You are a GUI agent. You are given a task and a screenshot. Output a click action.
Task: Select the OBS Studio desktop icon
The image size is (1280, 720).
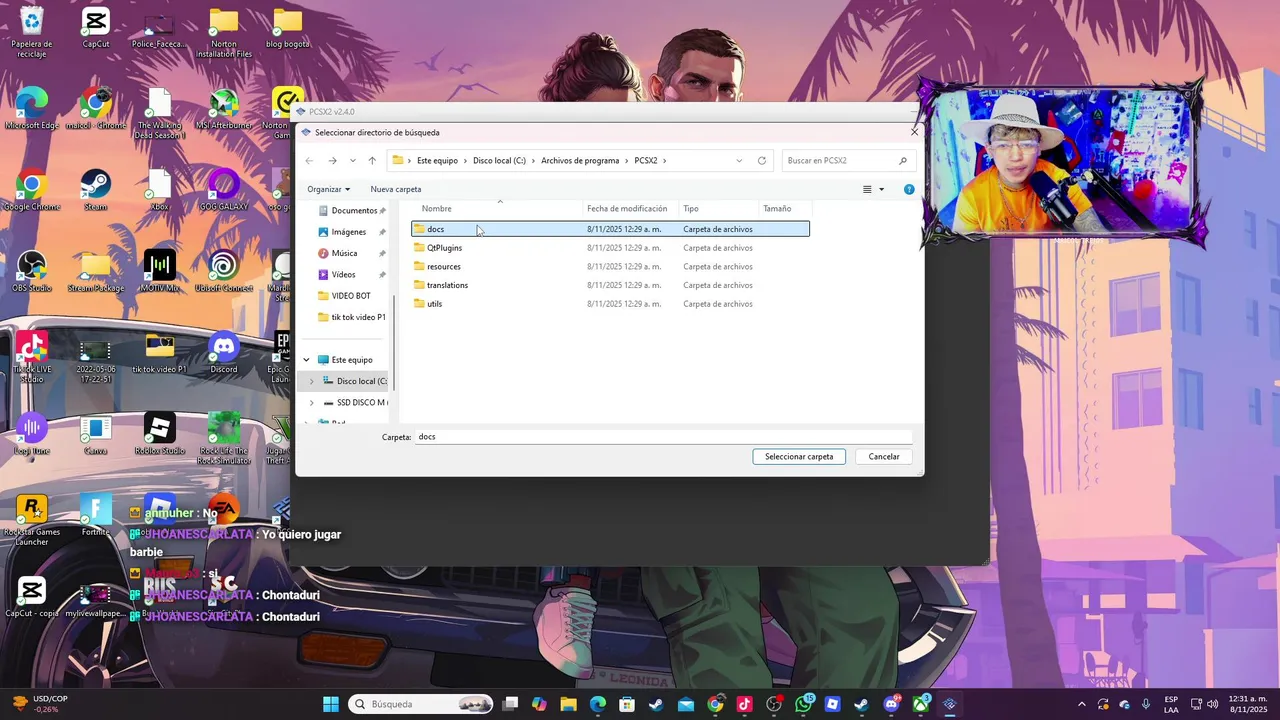coord(32,271)
